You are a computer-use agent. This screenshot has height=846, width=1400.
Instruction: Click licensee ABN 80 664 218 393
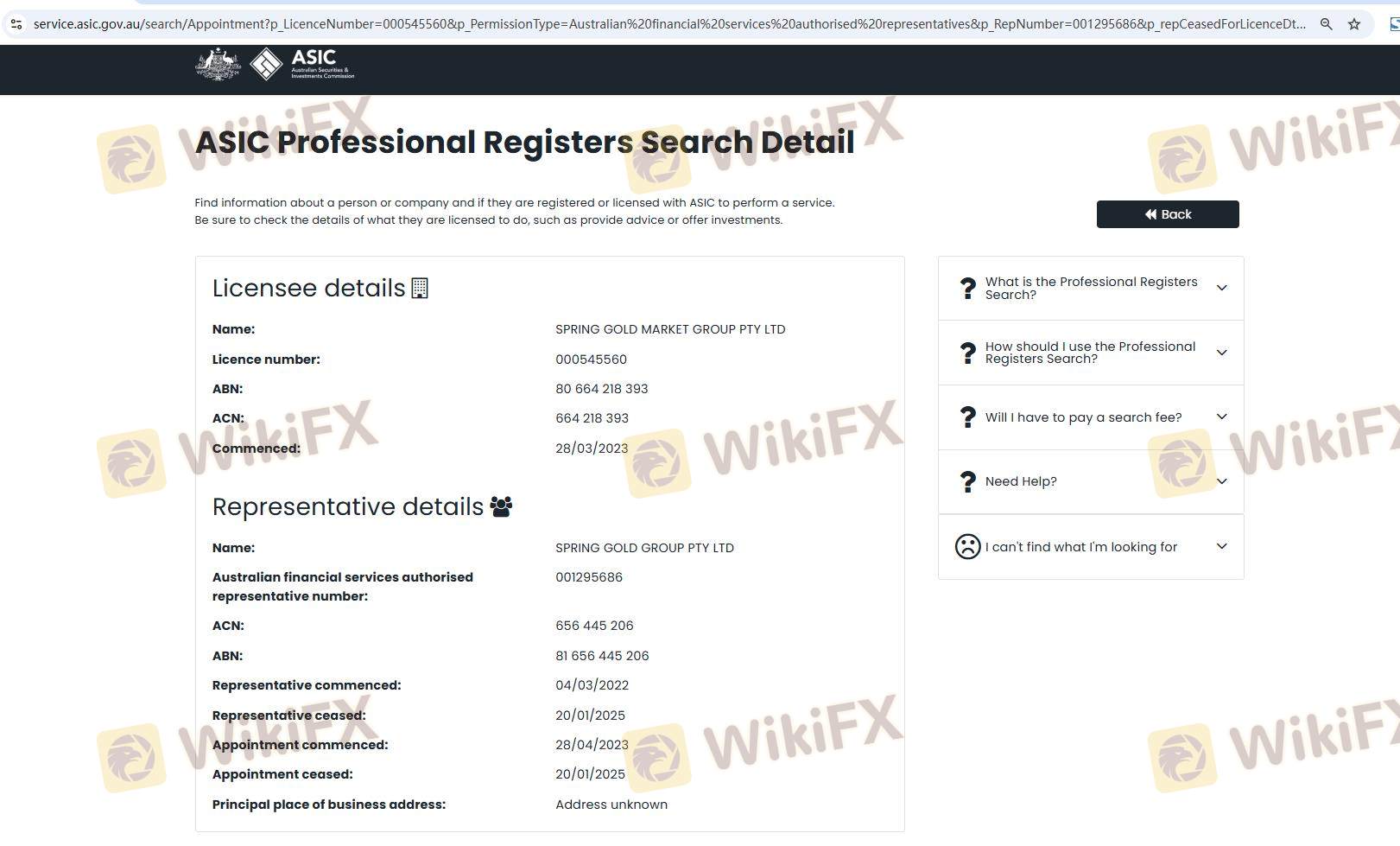601,389
